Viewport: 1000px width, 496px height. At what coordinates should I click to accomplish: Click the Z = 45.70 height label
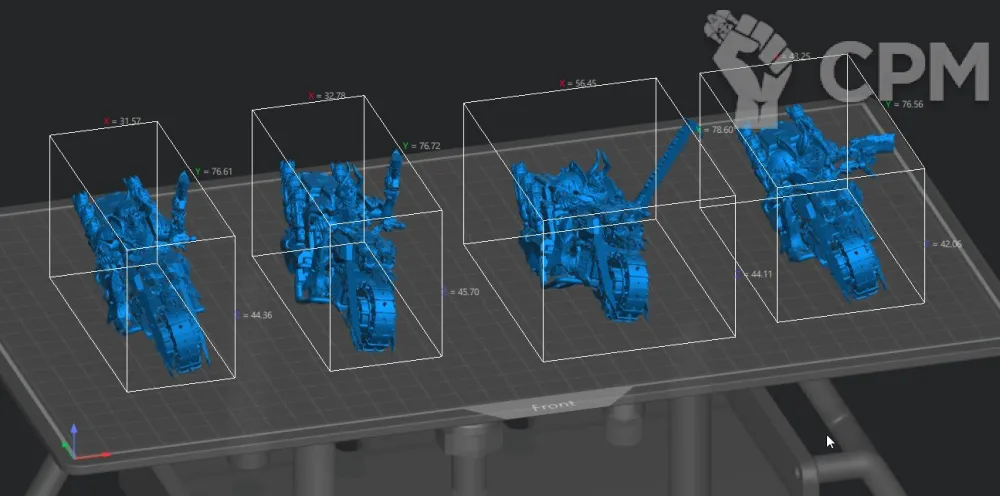[460, 292]
